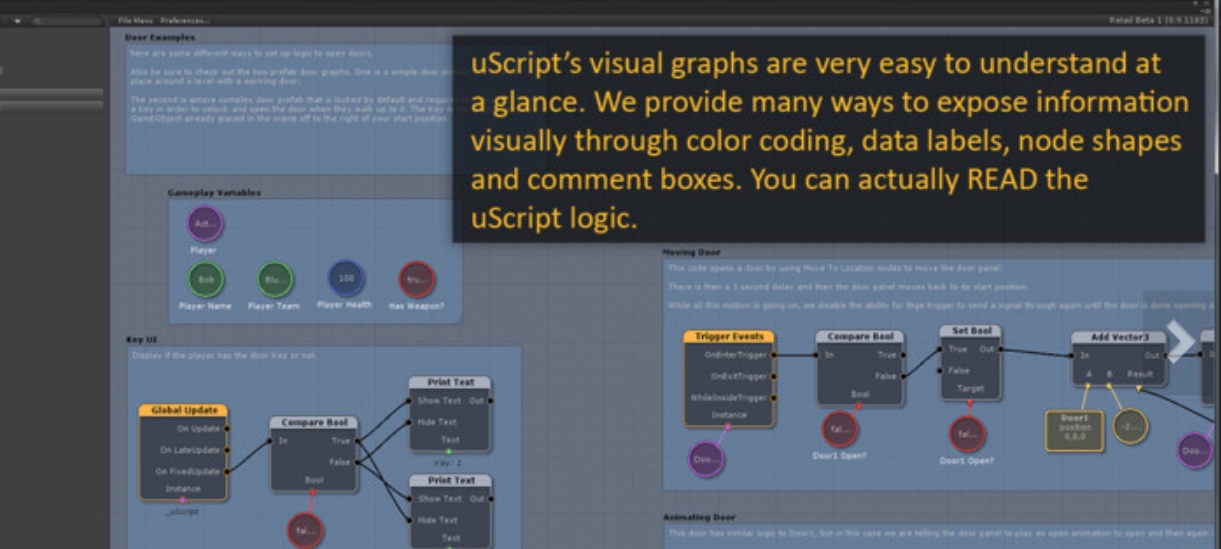Select the Add Vector3 node header
The width and height of the screenshot is (1221, 549).
[1118, 338]
